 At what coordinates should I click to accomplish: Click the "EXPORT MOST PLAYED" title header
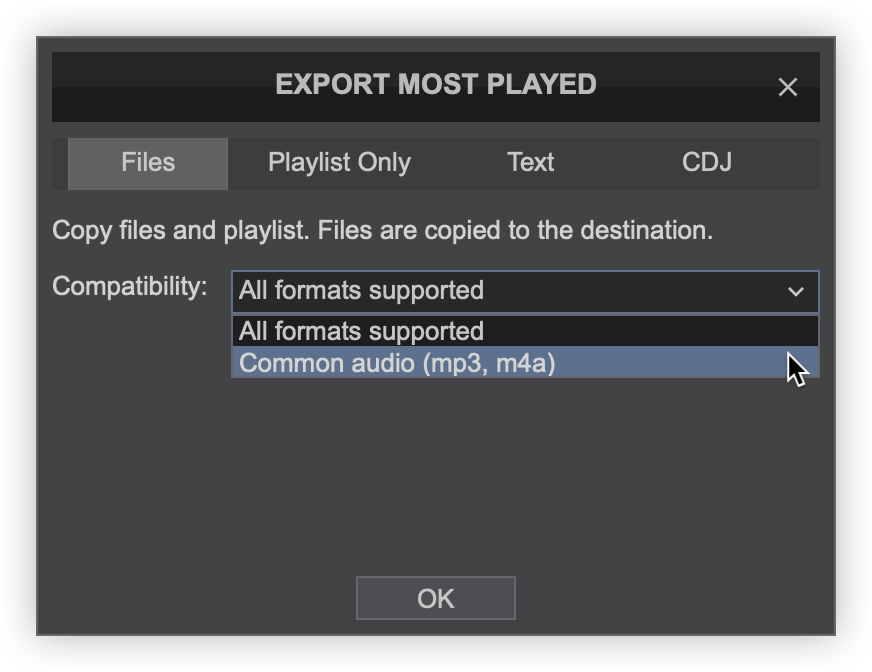pos(436,85)
